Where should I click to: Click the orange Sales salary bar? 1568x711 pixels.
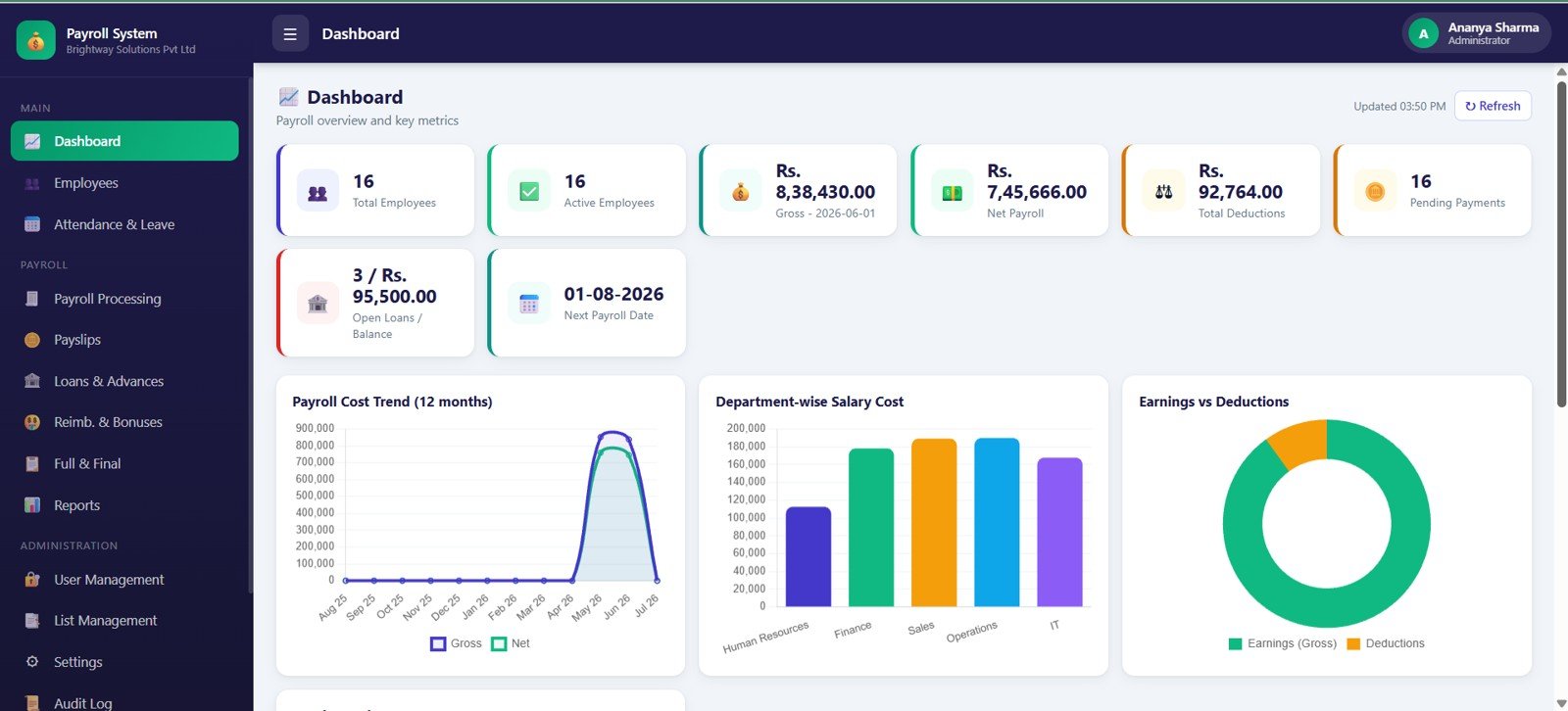pyautogui.click(x=934, y=522)
